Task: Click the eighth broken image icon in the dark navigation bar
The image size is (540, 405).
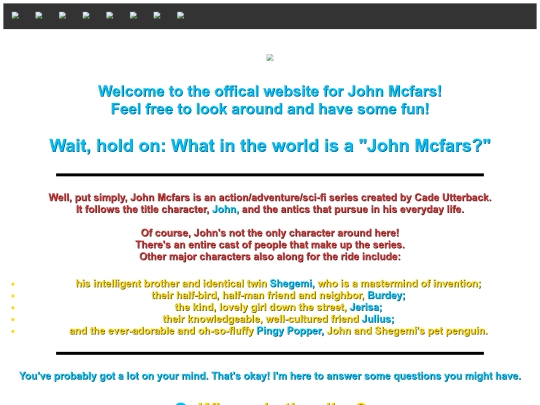Action: 180,15
